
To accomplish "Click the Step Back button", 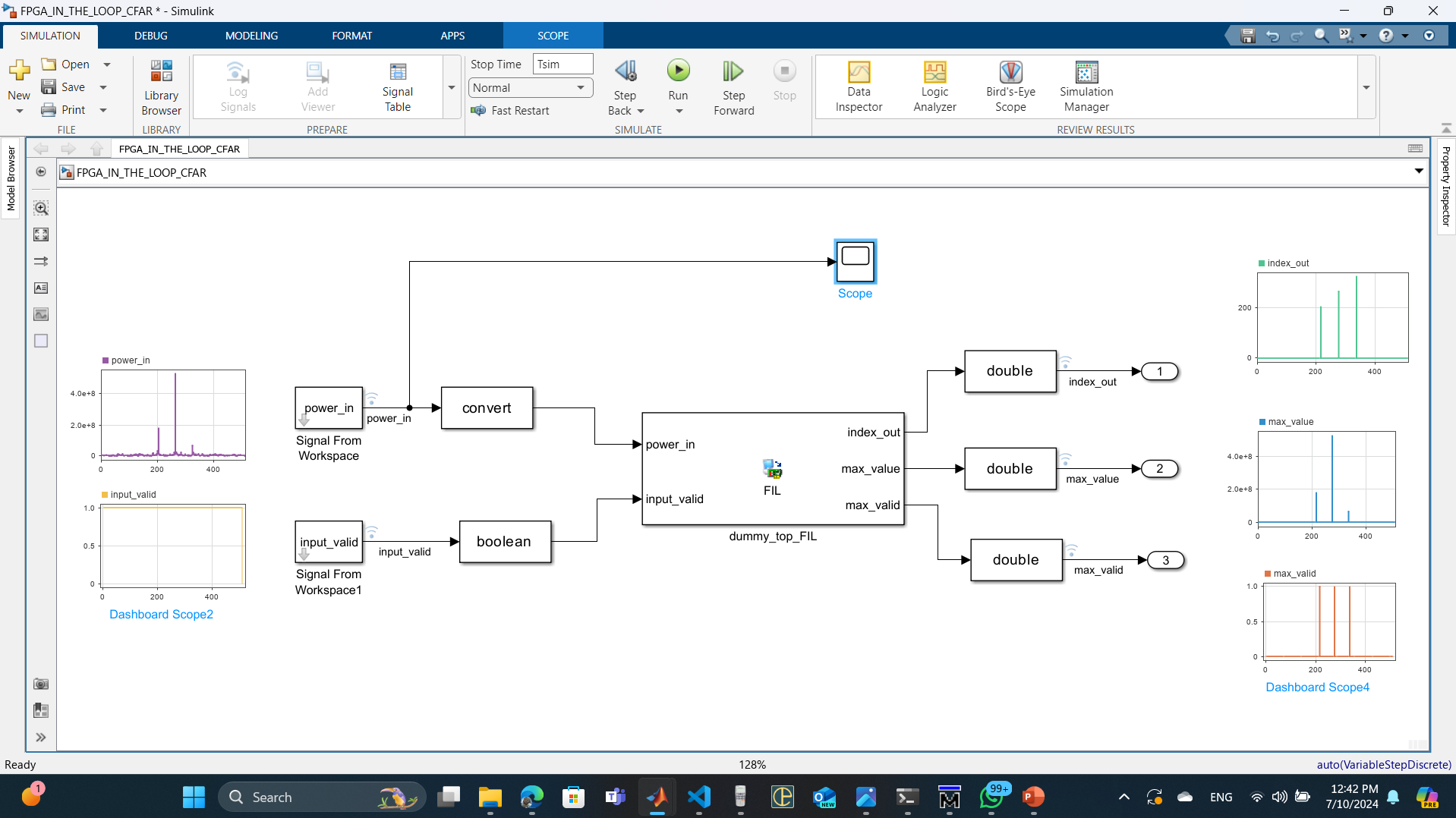I will point(625,87).
